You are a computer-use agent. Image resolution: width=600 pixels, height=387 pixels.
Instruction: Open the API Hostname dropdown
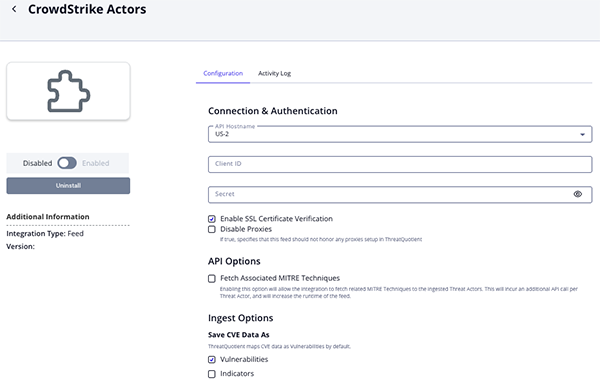pos(400,134)
